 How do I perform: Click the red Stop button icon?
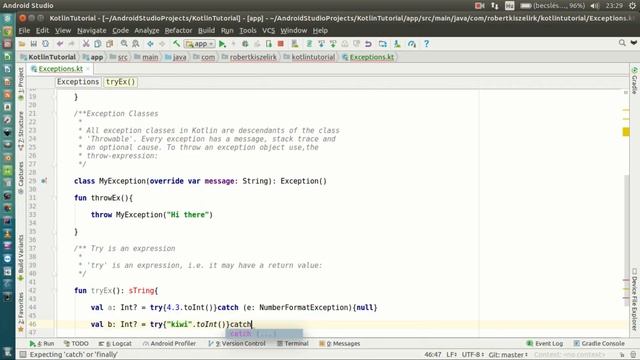point(280,44)
